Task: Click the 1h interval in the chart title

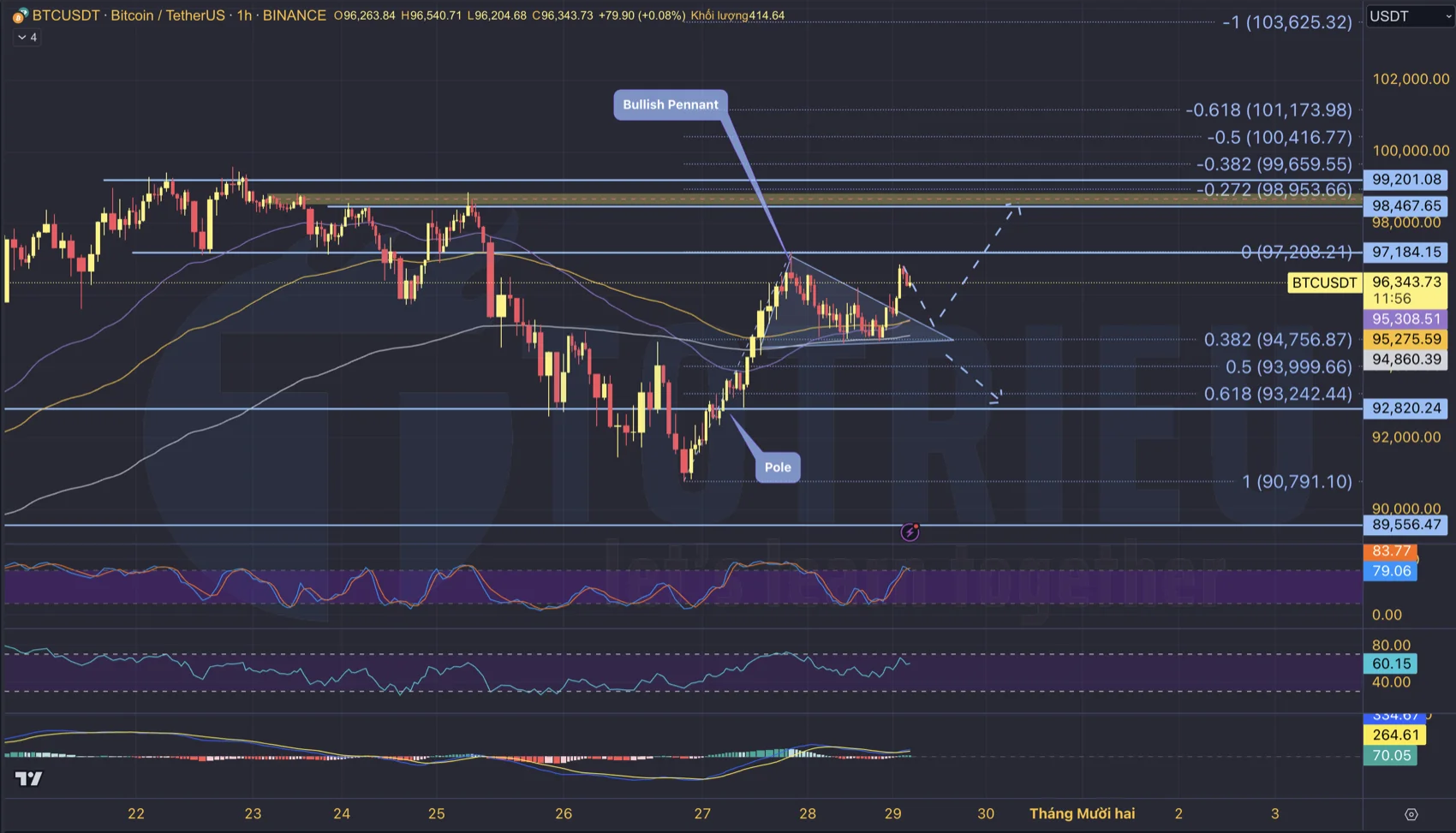Action: click(x=244, y=15)
